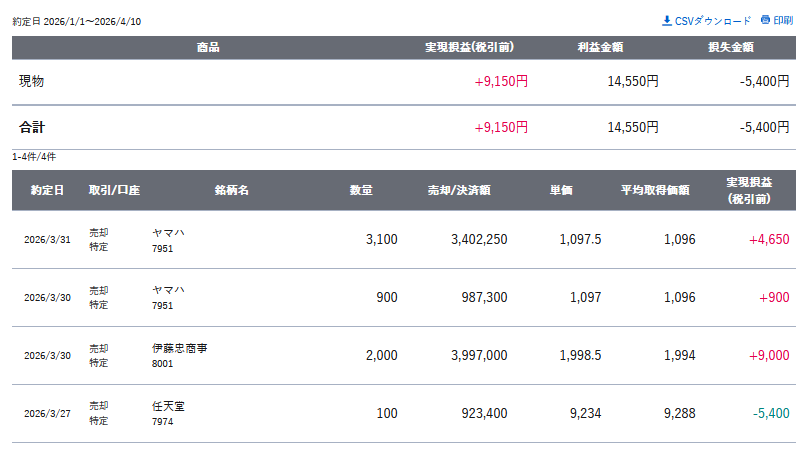Click the 数量 column header
The image size is (808, 452).
361,190
